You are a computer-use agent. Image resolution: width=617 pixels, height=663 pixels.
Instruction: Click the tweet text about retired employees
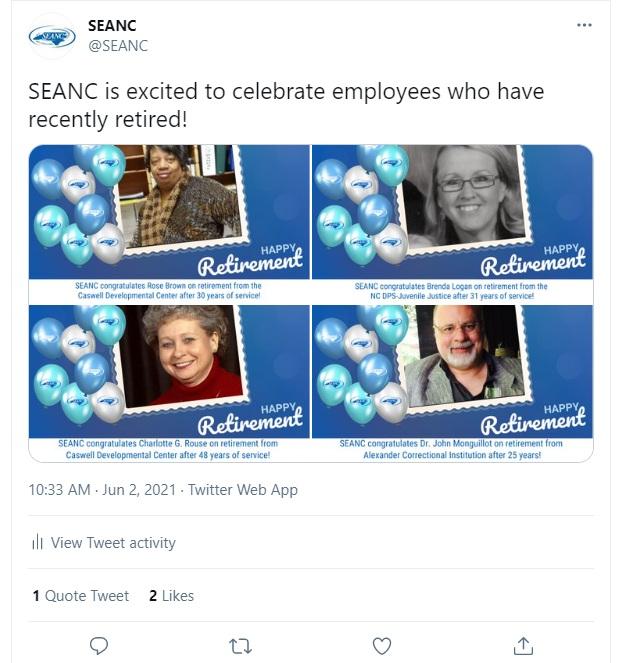pyautogui.click(x=286, y=105)
